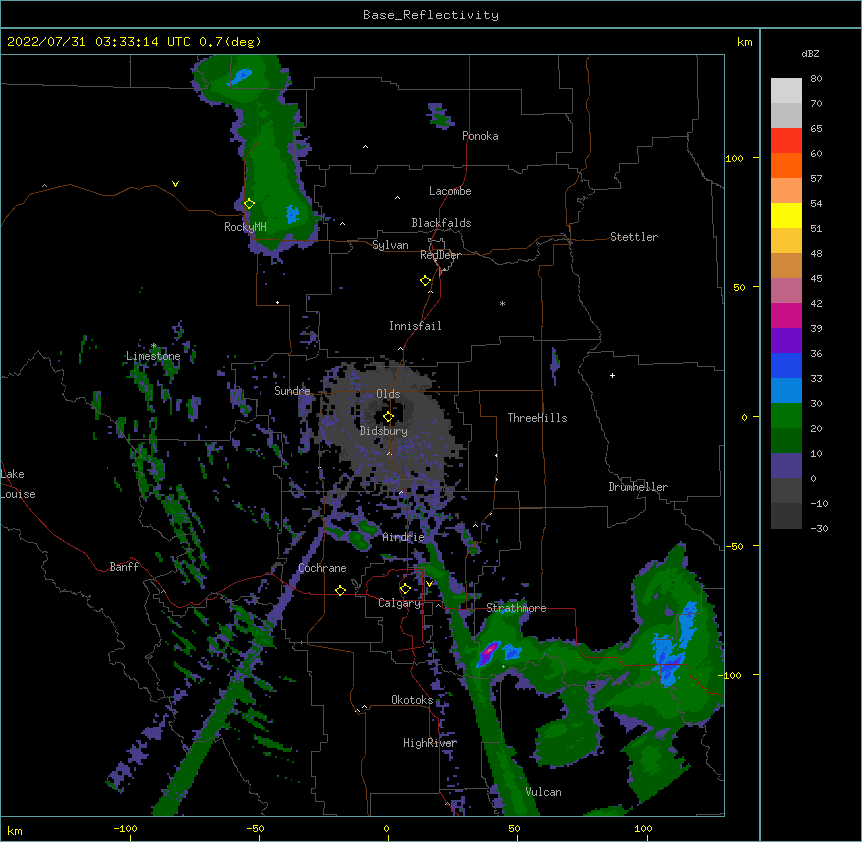Image resolution: width=862 pixels, height=842 pixels.
Task: Click the yellow V marker northwest of RockyMH
Action: coord(175,184)
